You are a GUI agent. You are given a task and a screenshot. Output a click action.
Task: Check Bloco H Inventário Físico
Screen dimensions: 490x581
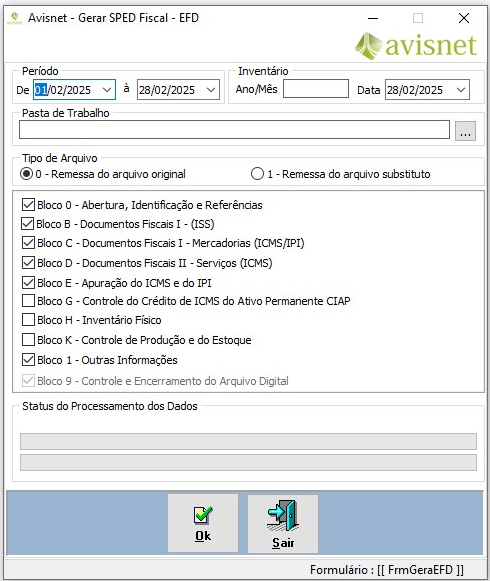(29, 320)
